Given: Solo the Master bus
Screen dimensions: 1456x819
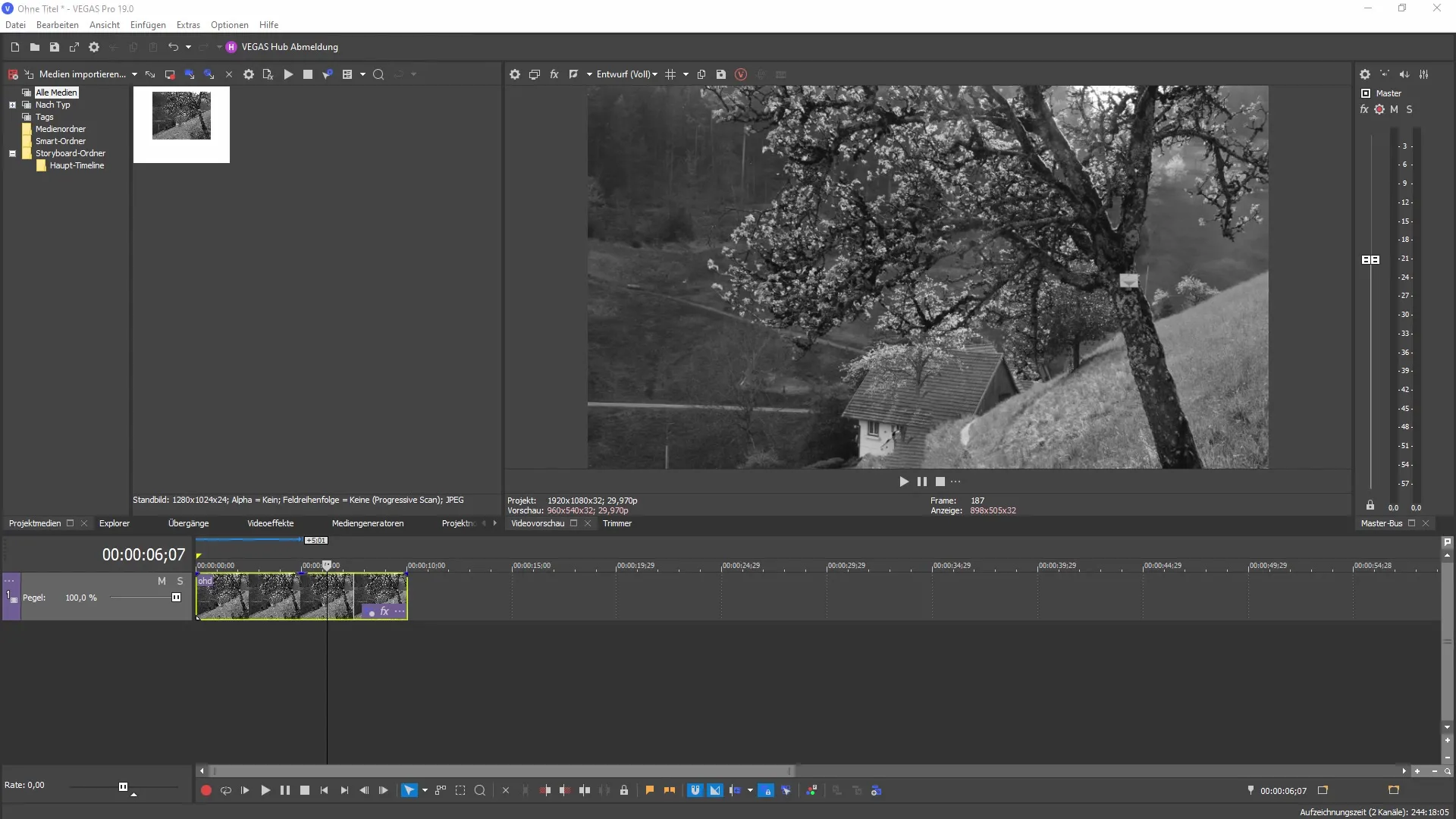Looking at the screenshot, I should [1409, 109].
